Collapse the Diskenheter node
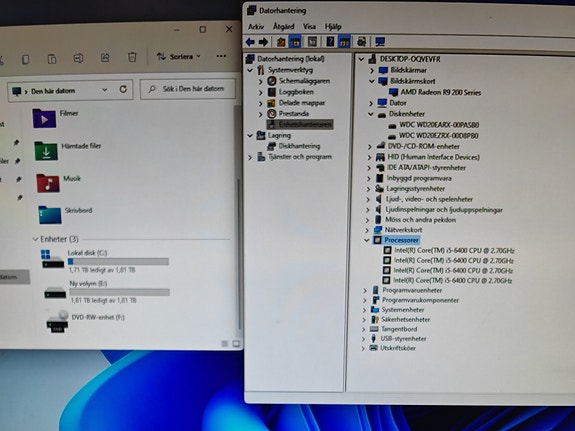575x431 pixels. 371,114
